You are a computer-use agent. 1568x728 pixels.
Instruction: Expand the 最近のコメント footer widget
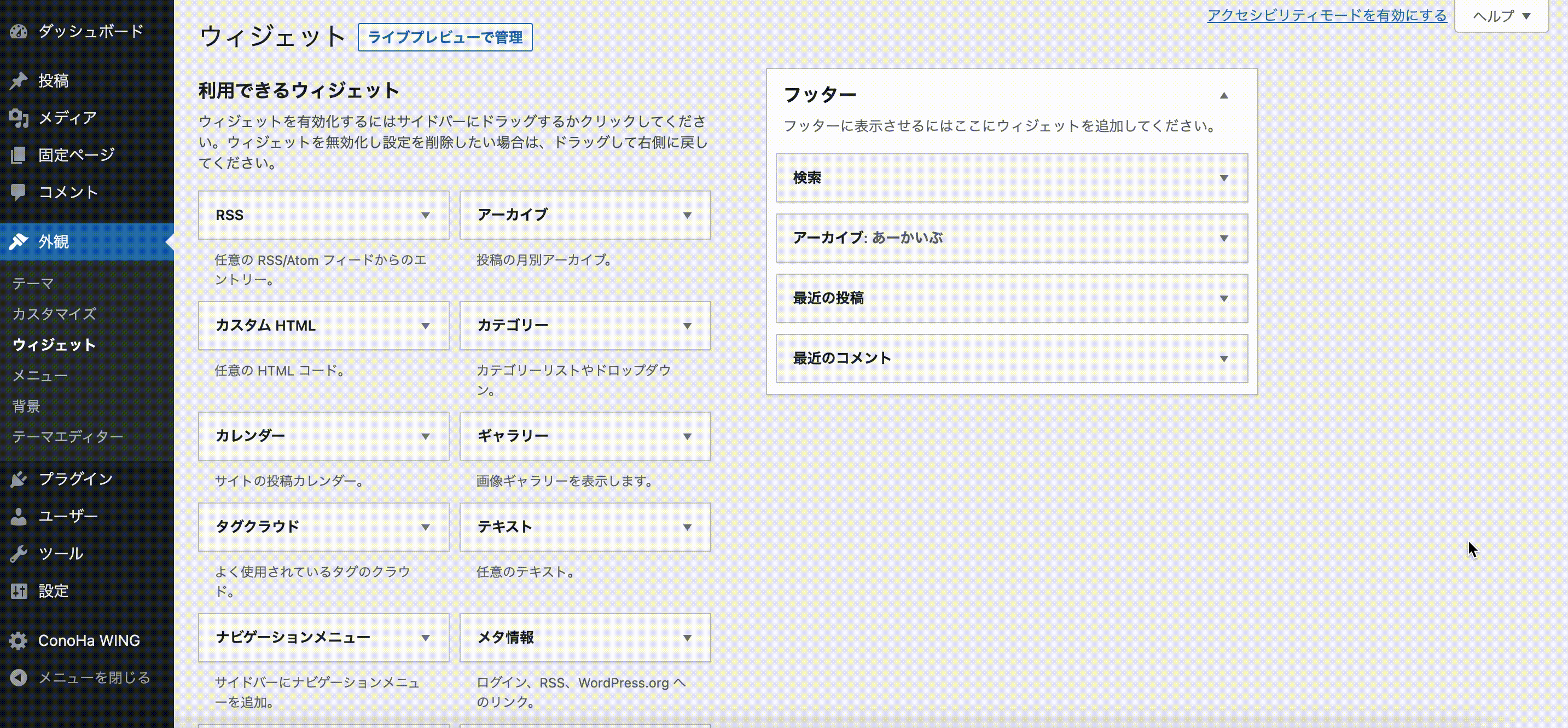(1223, 359)
